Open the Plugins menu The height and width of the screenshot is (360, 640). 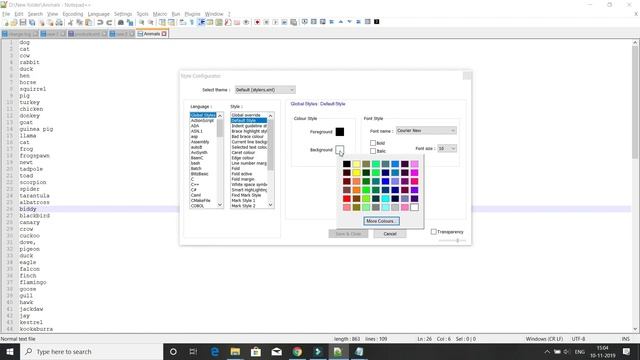tap(192, 14)
